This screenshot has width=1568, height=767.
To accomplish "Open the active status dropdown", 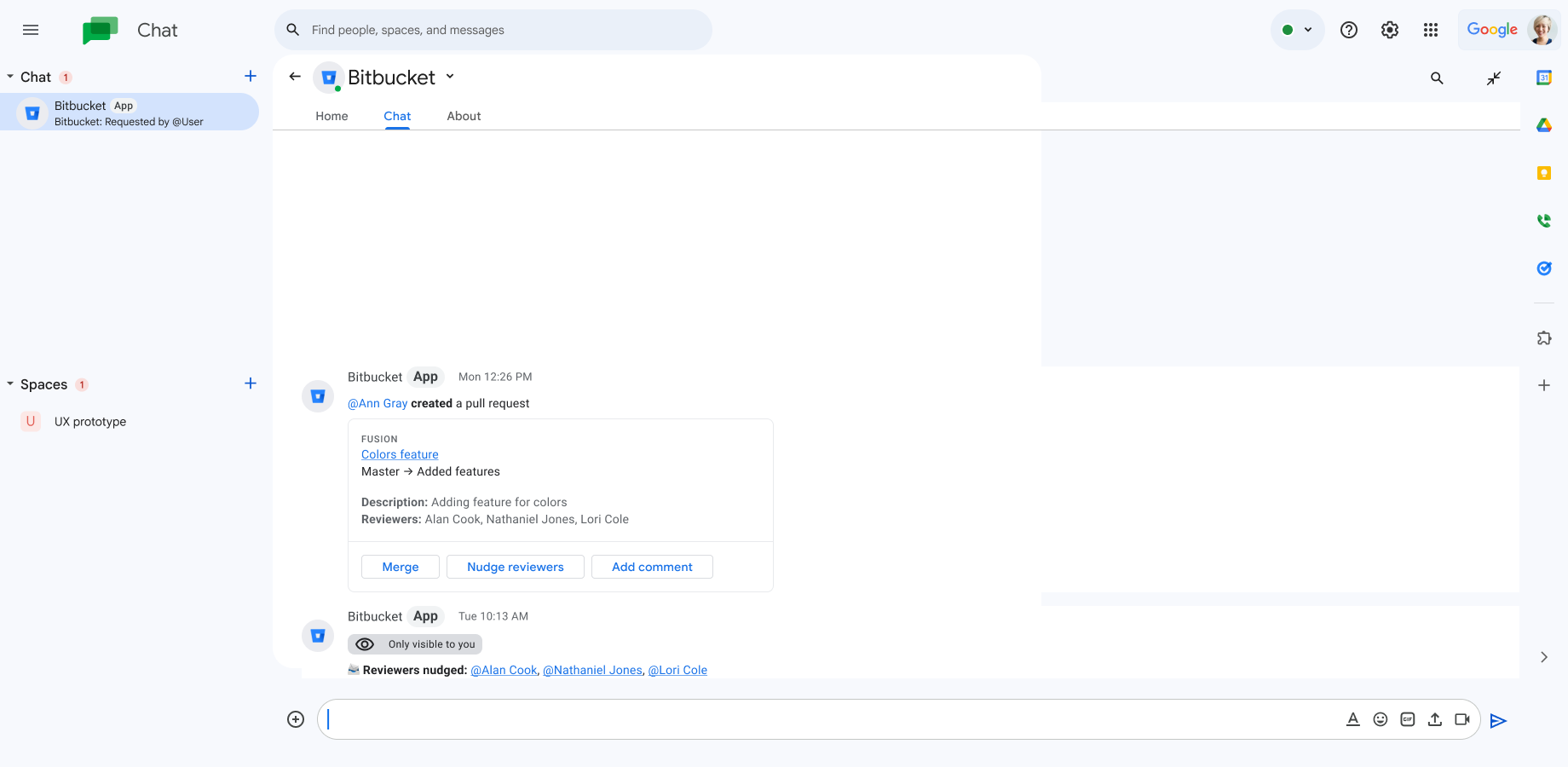I will click(1297, 30).
